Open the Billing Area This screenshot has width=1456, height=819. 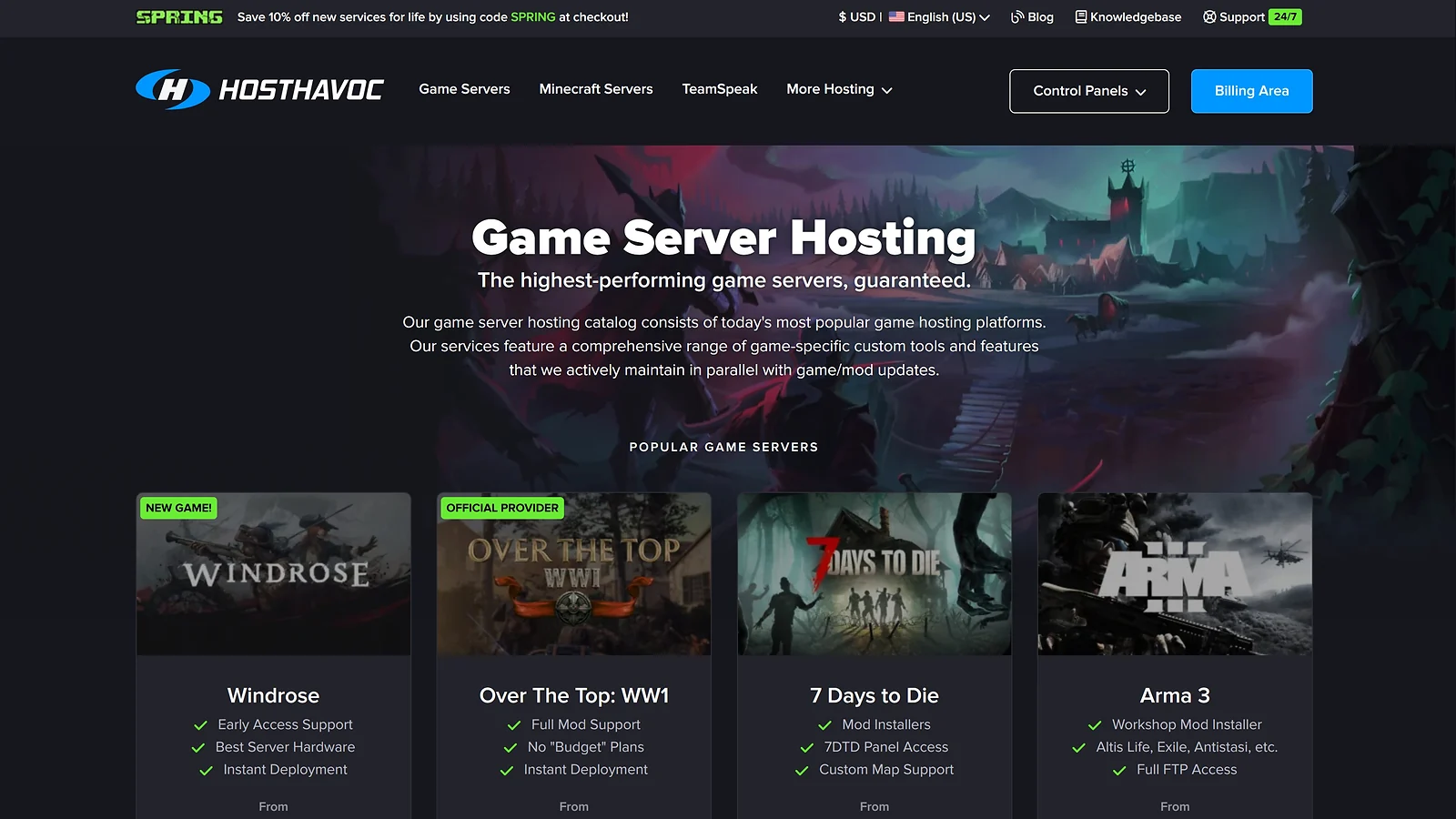coord(1252,91)
